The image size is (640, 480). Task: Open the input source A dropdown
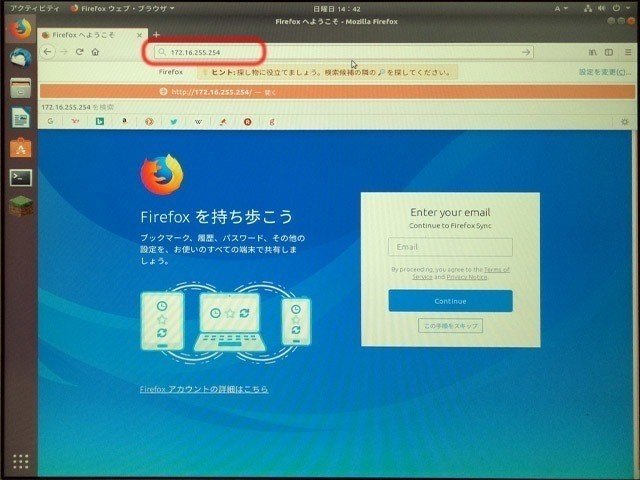[x=561, y=8]
